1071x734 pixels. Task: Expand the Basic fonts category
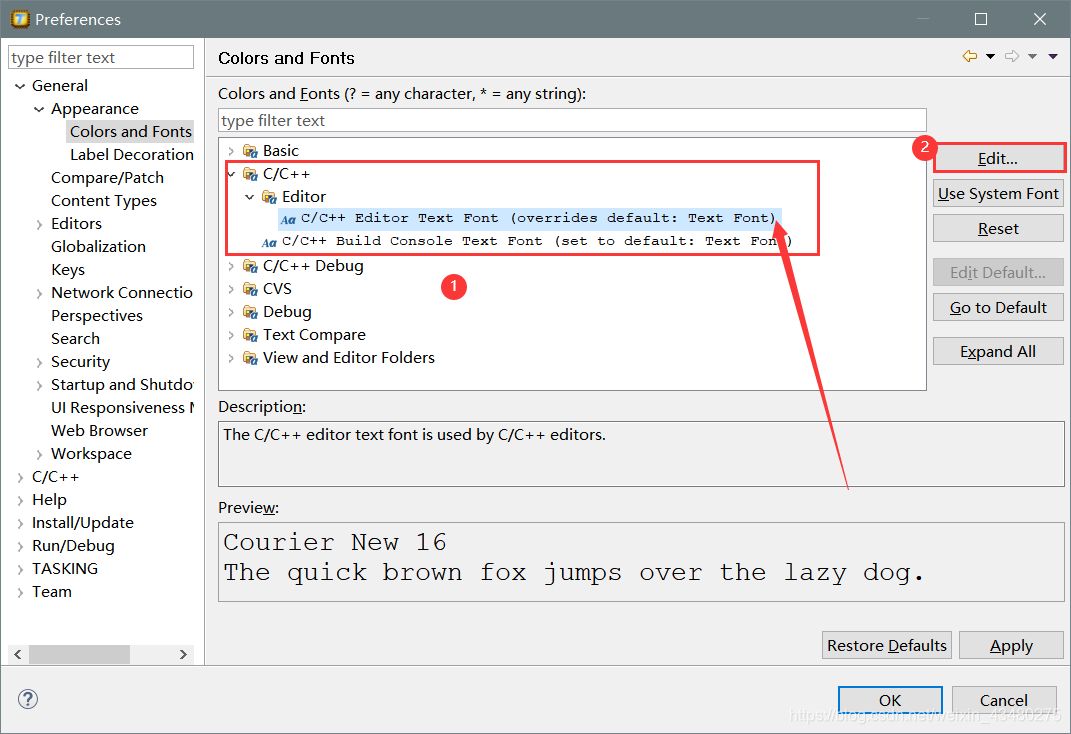pyautogui.click(x=231, y=151)
